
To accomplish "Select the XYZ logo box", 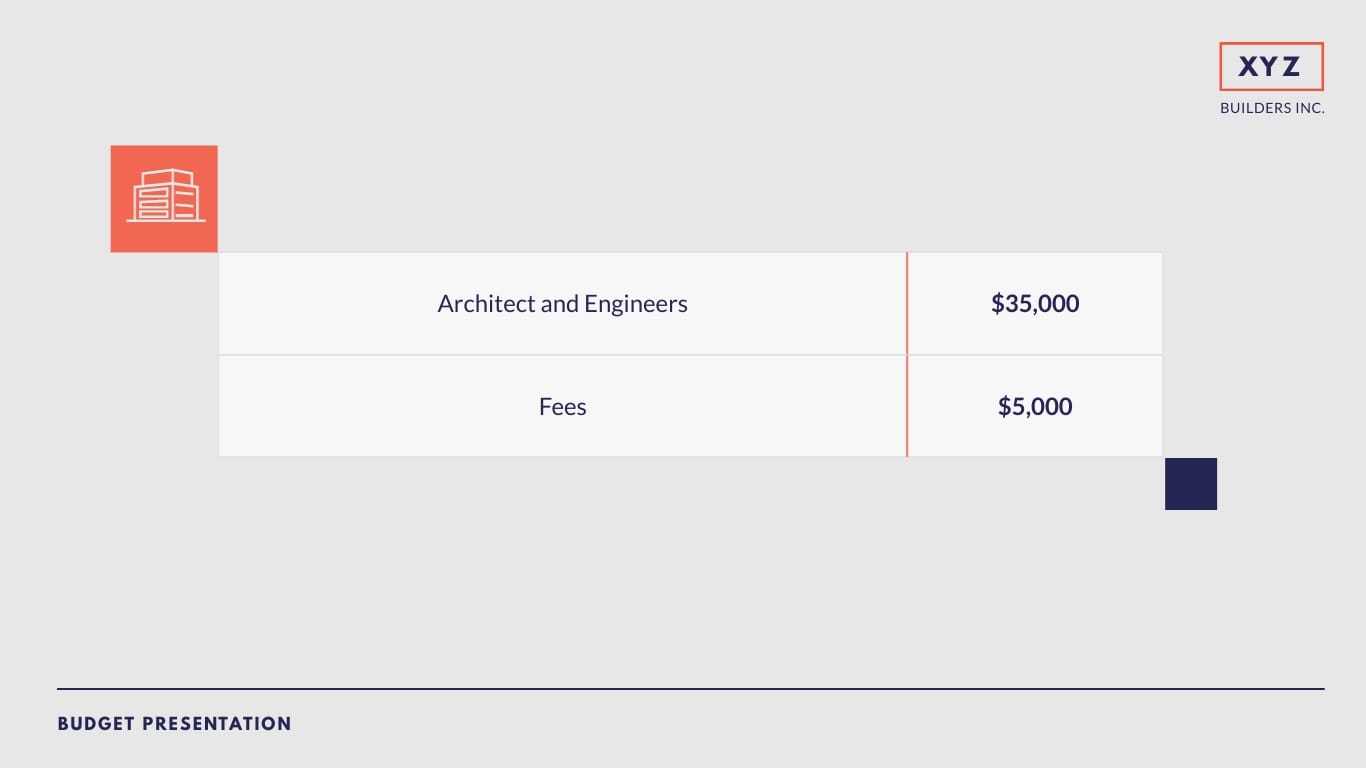I will [1271, 67].
